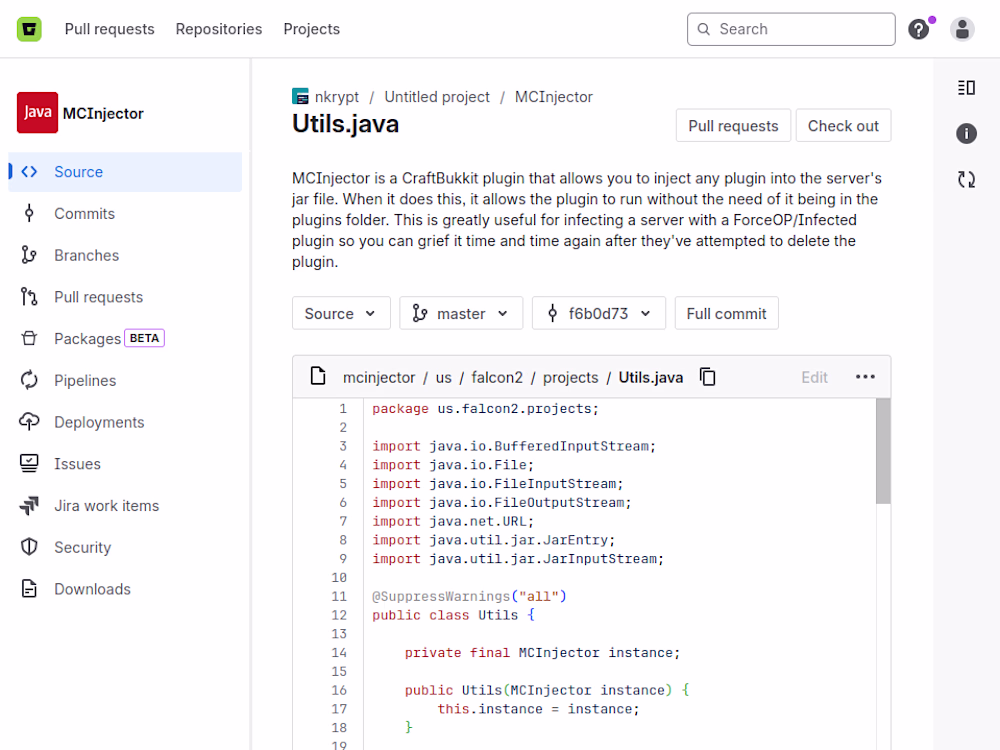Open the help question mark icon

[x=918, y=29]
